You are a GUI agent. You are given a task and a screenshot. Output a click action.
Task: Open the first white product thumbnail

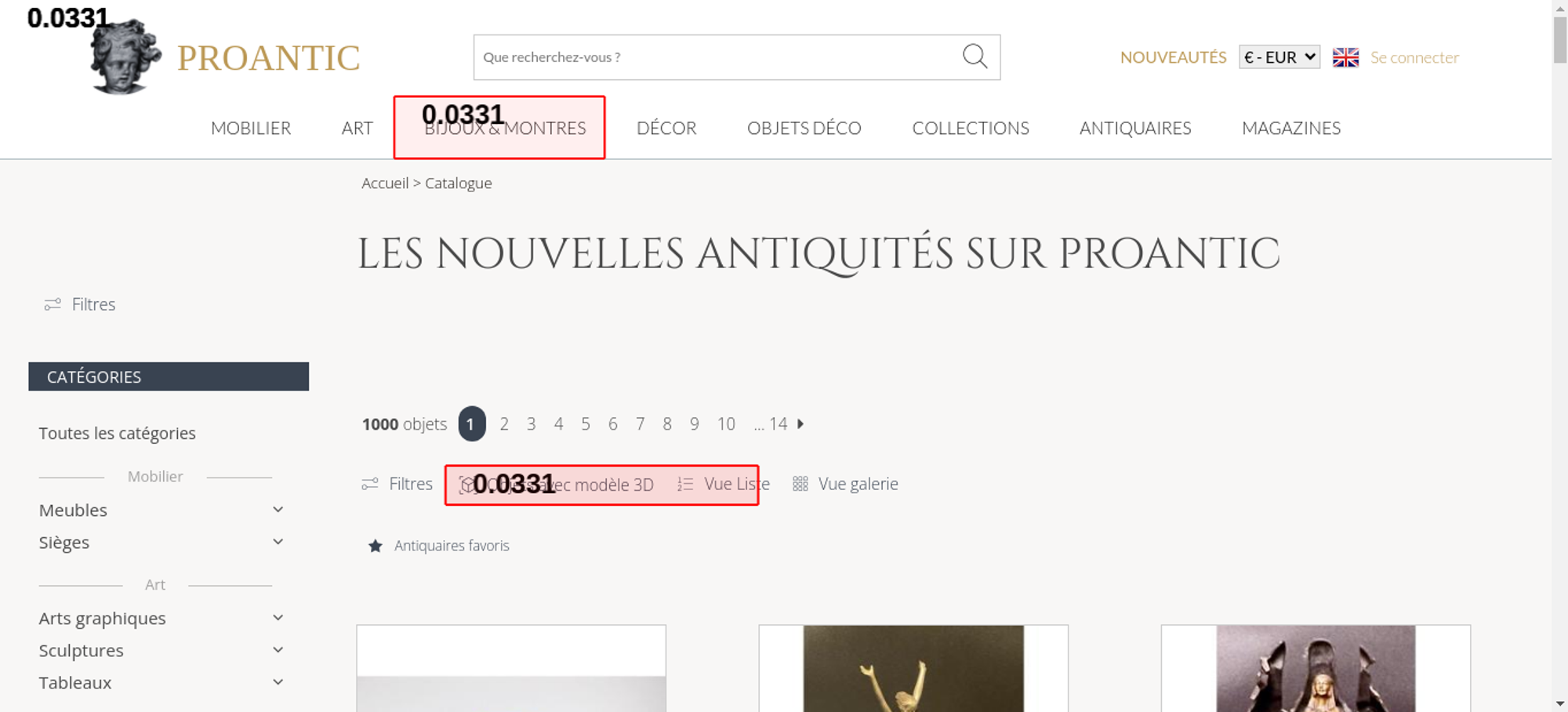[x=511, y=669]
